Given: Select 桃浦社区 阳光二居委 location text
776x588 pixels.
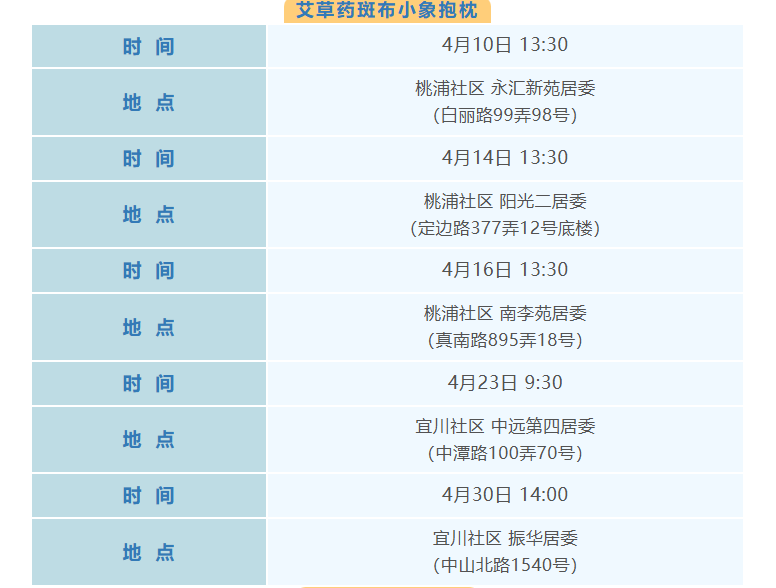Looking at the screenshot, I should [504, 202].
